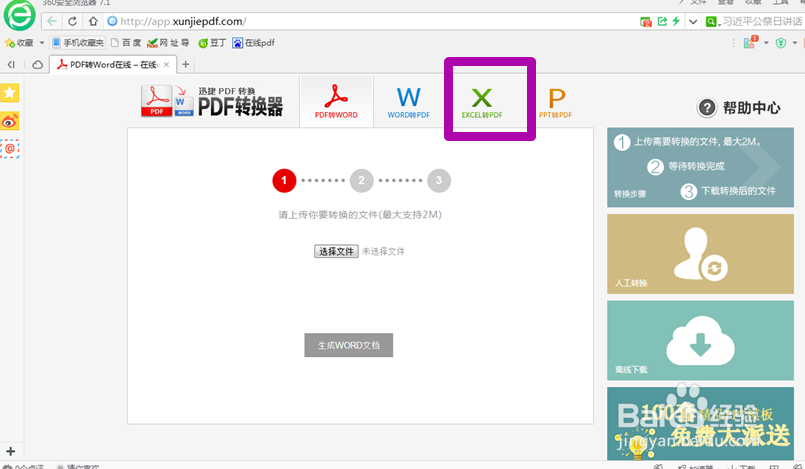Open the 网址导 bookmark
805x469 pixels.
pos(168,43)
